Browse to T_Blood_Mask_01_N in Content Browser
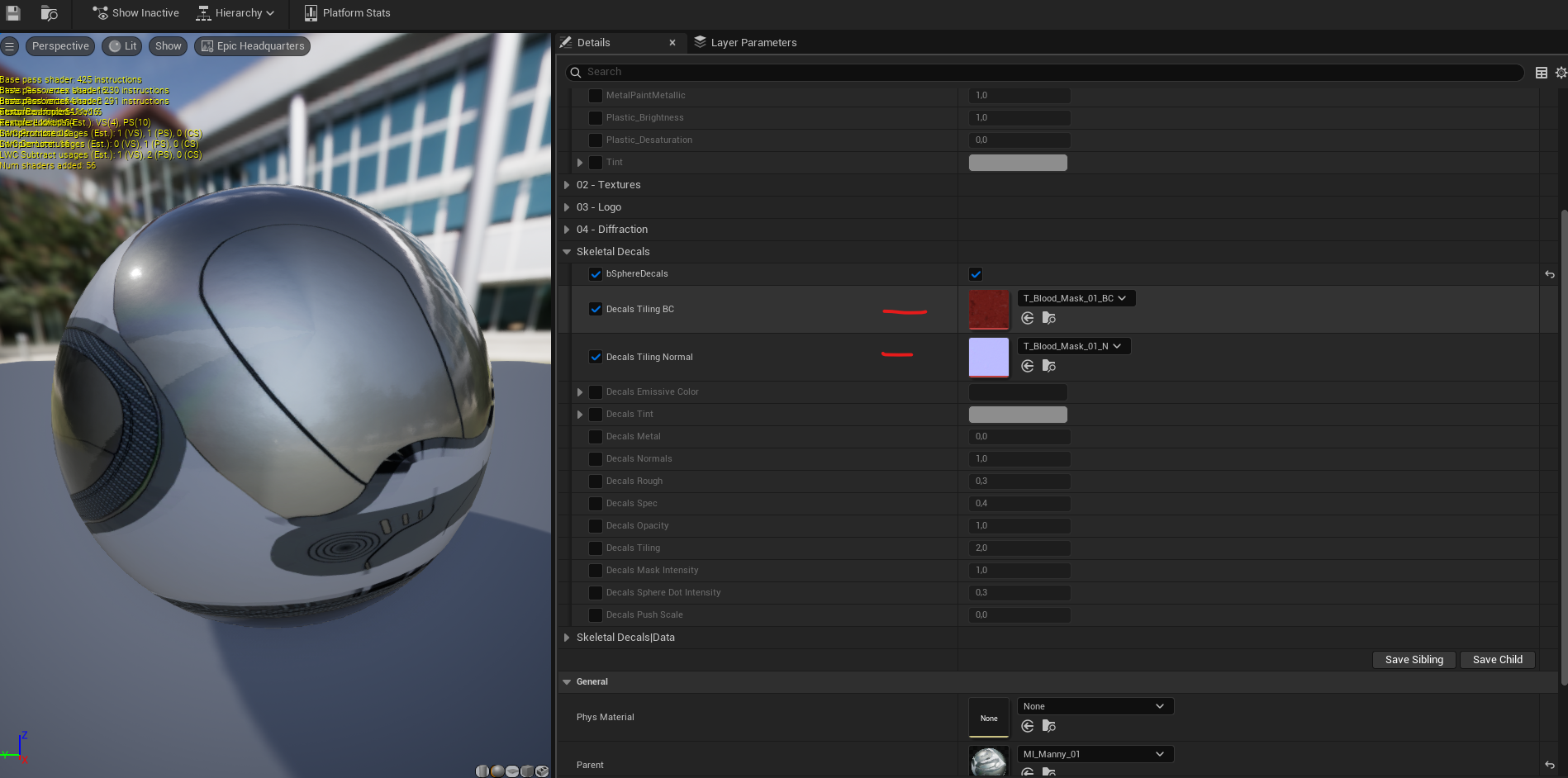Viewport: 1568px width, 778px height. [x=1049, y=366]
